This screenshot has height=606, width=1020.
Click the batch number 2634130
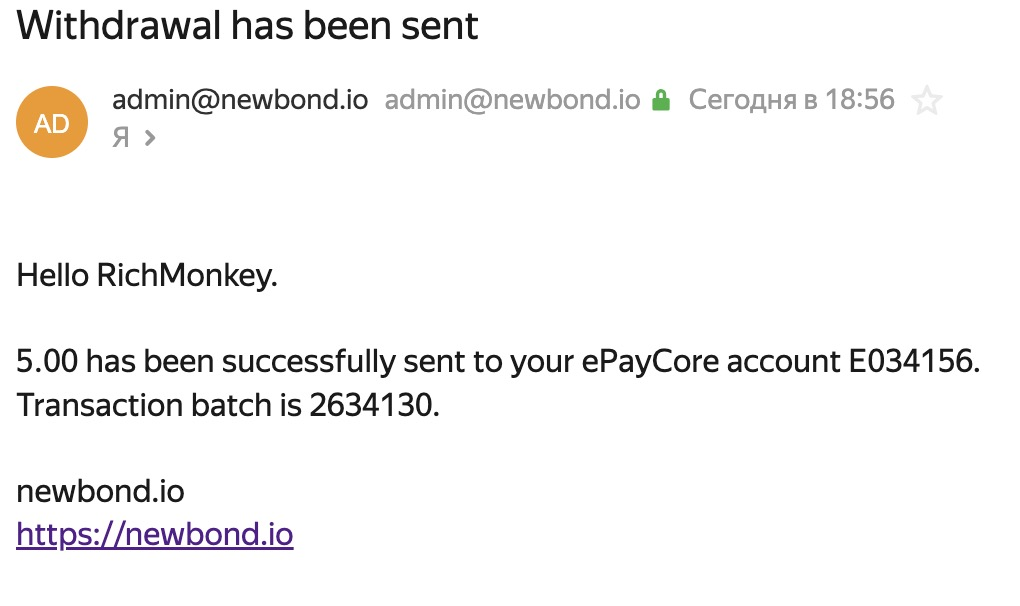371,405
